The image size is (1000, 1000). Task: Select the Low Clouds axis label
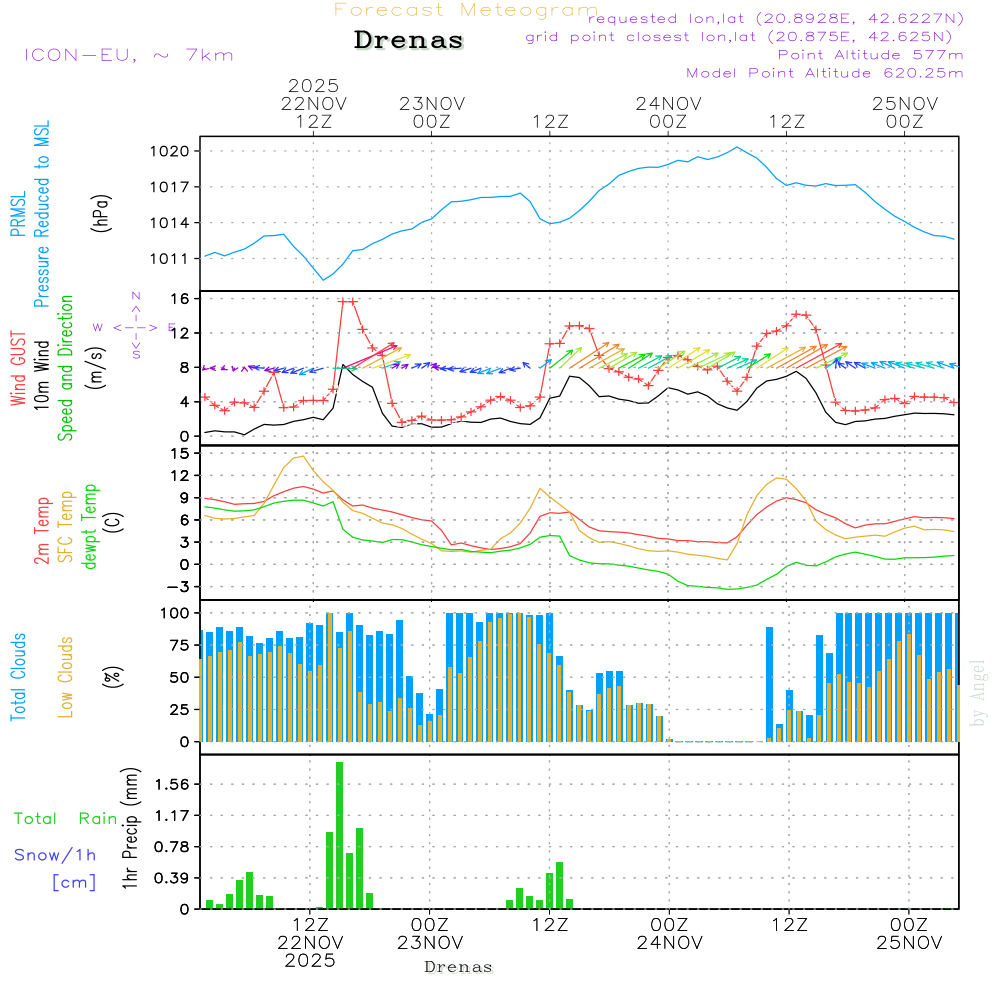[x=66, y=677]
